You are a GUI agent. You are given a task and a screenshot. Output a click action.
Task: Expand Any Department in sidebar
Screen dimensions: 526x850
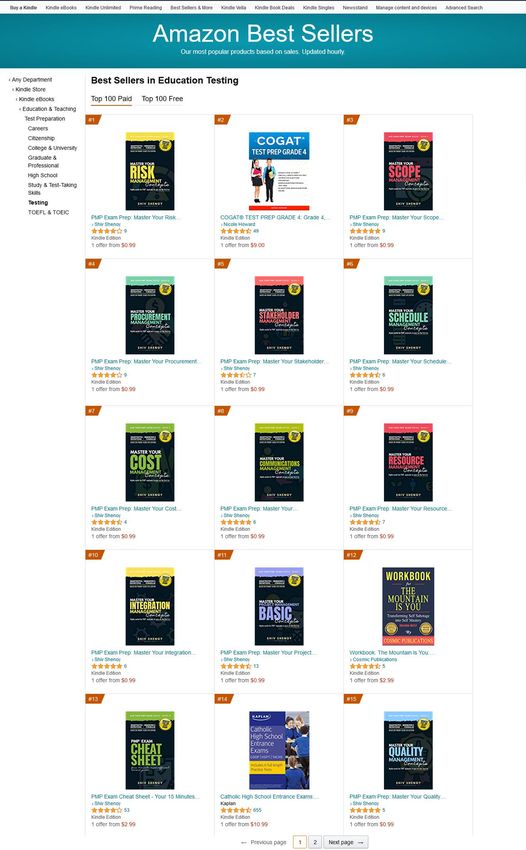32,80
